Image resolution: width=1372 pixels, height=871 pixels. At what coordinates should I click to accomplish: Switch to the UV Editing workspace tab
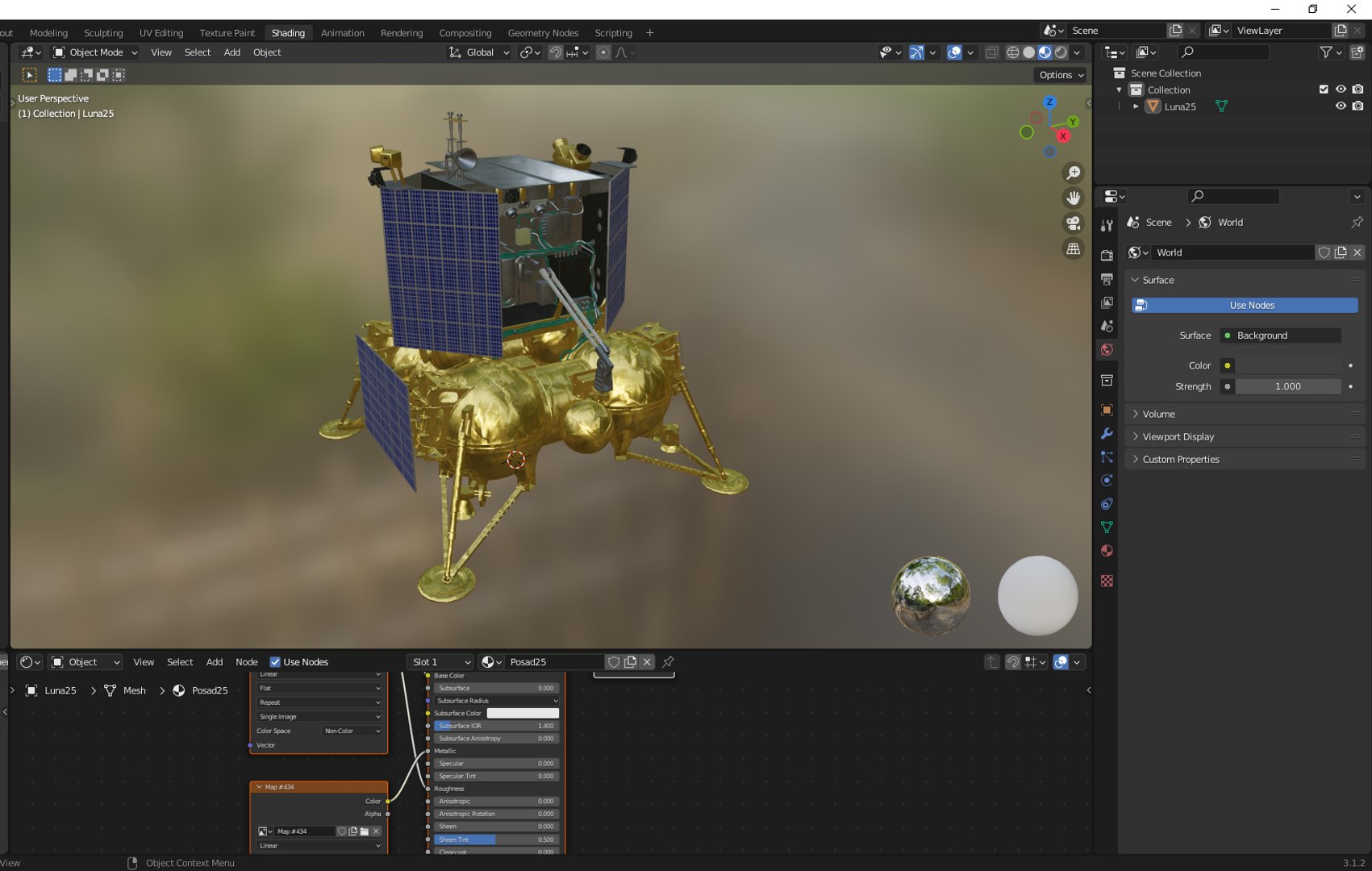tap(161, 33)
